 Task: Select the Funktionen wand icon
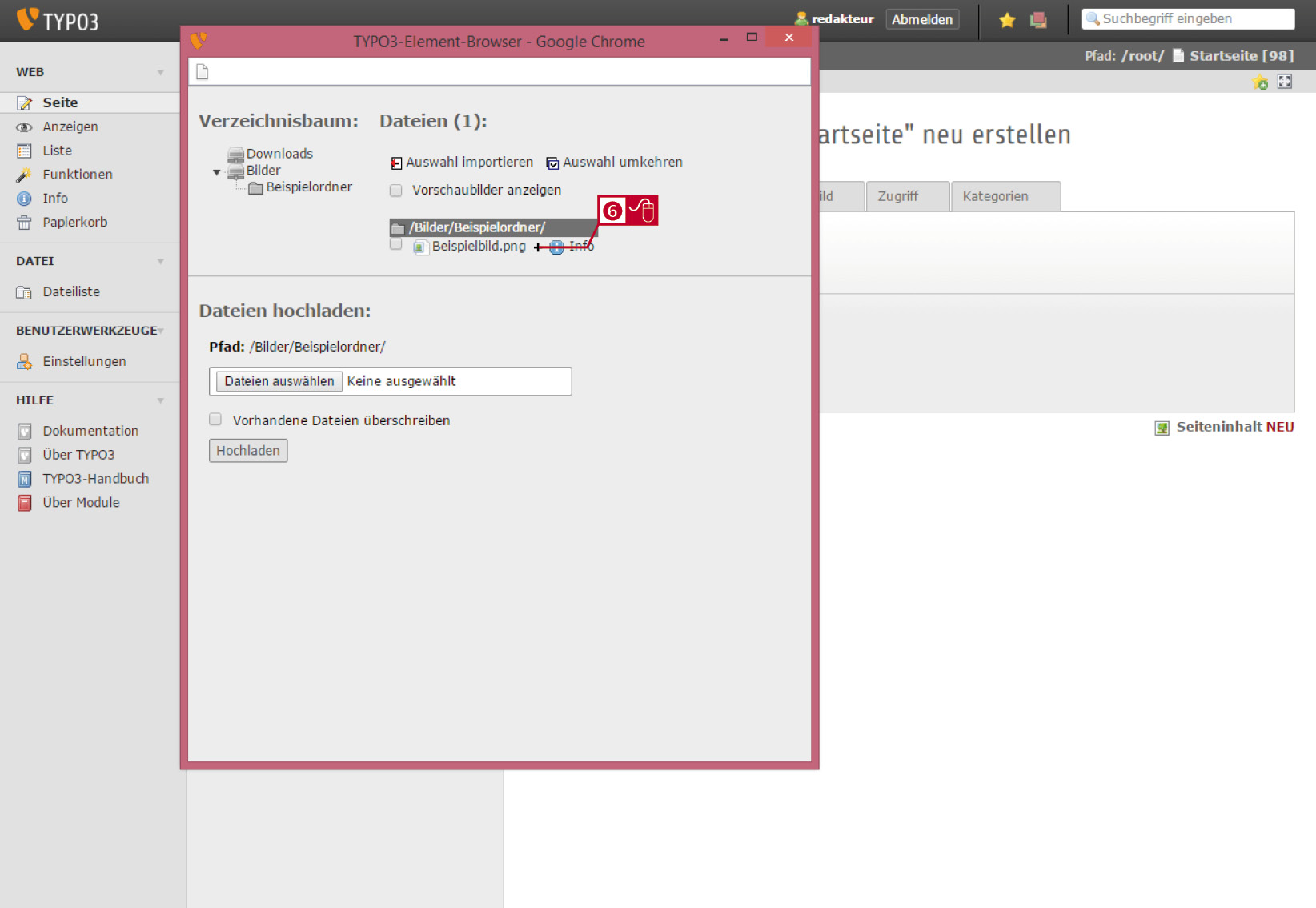coord(25,175)
